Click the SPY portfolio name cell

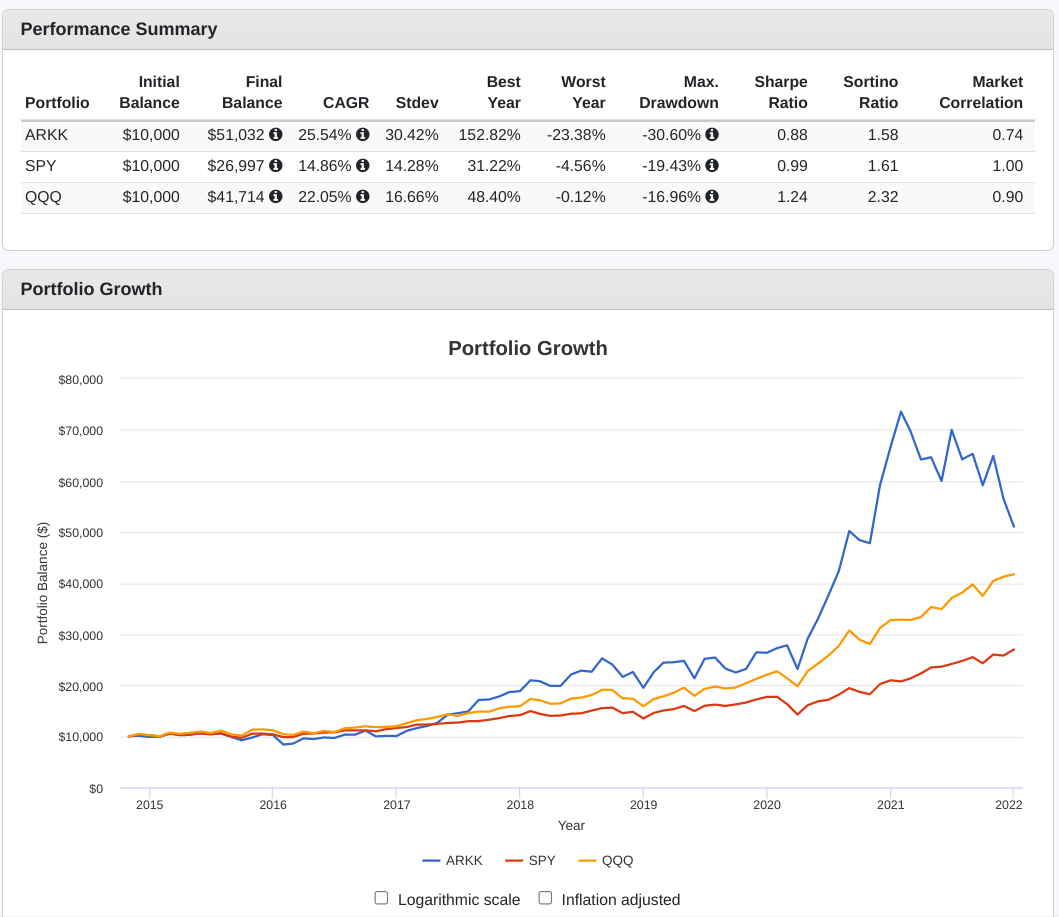click(x=41, y=166)
